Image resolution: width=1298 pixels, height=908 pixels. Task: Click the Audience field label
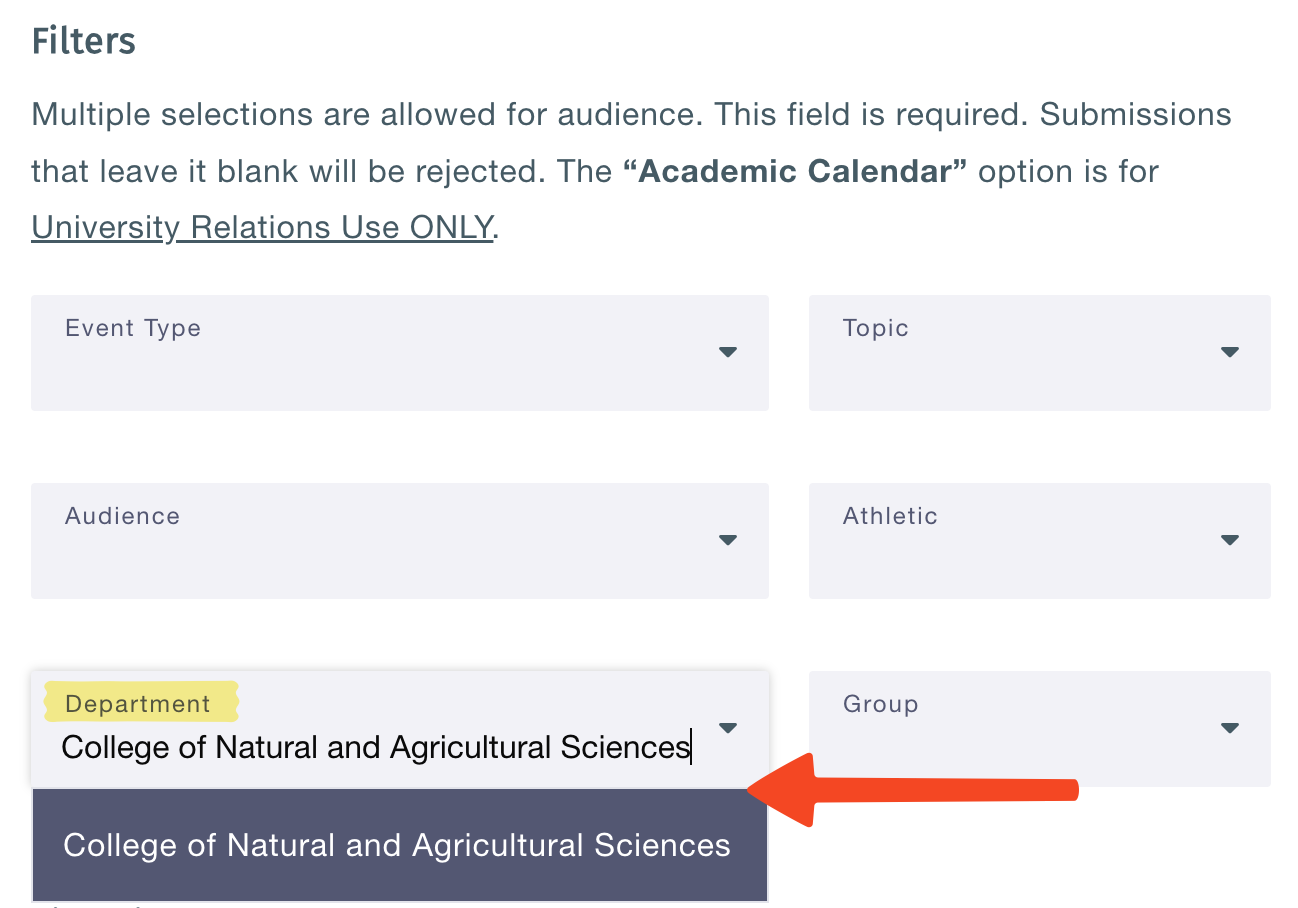point(122,516)
